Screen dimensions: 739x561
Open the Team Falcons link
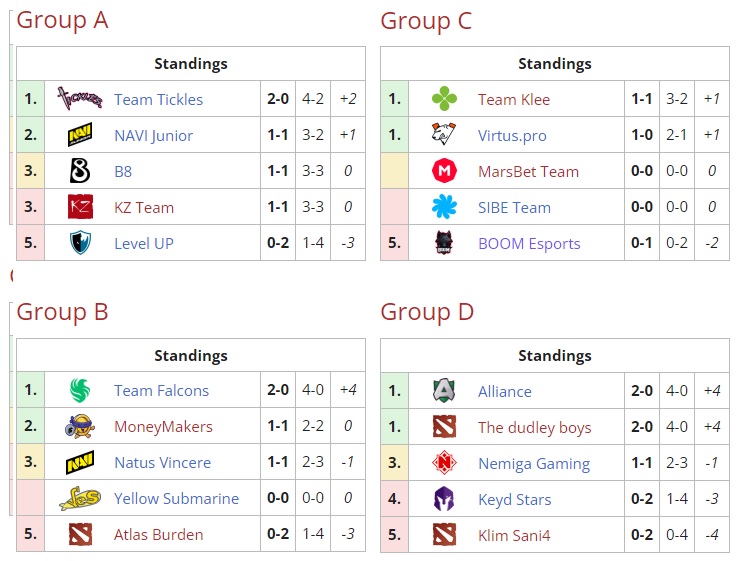(161, 390)
